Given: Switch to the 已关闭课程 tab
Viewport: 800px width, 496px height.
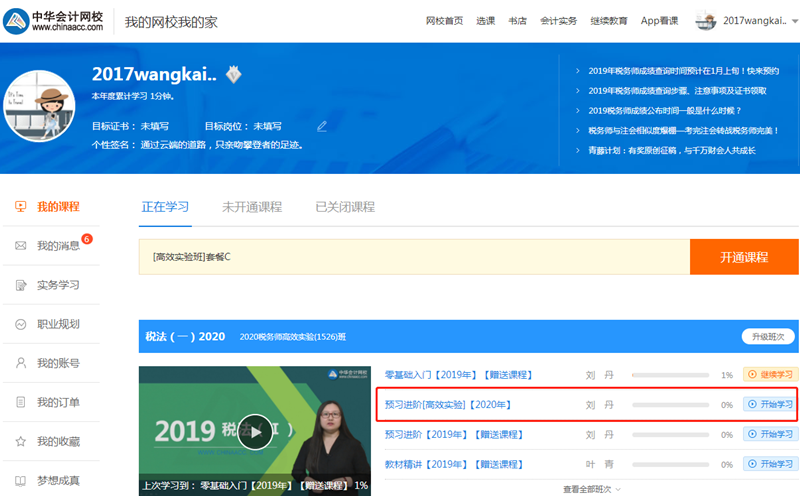Looking at the screenshot, I should click(x=345, y=207).
